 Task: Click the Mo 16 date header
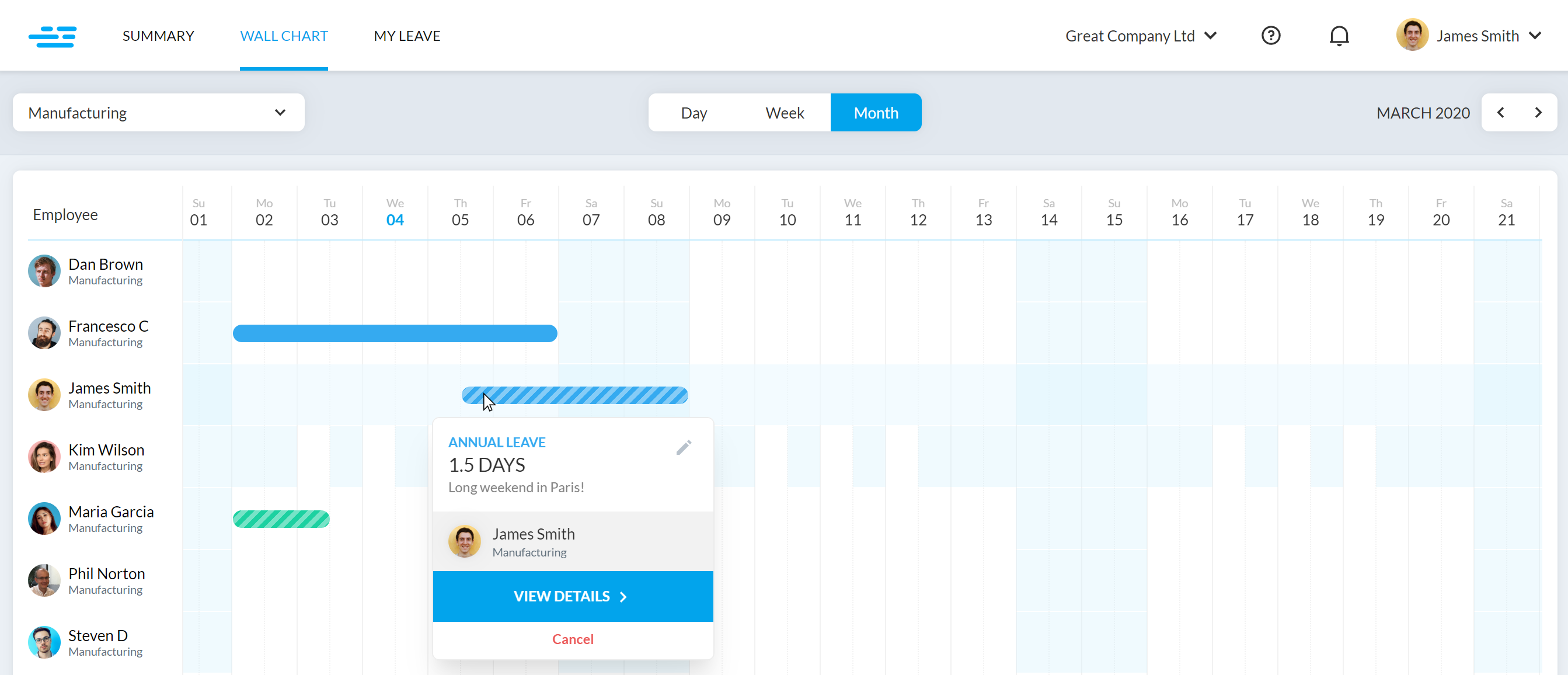pos(1180,213)
